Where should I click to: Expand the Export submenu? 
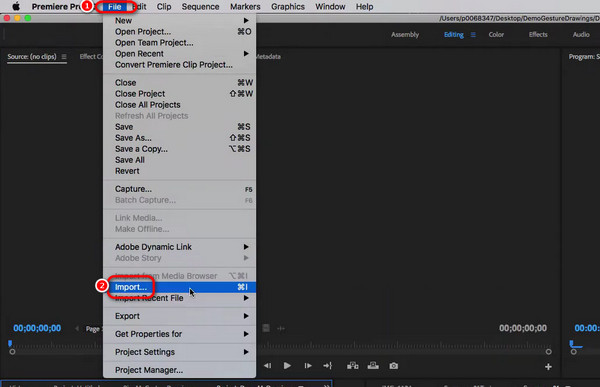point(179,316)
